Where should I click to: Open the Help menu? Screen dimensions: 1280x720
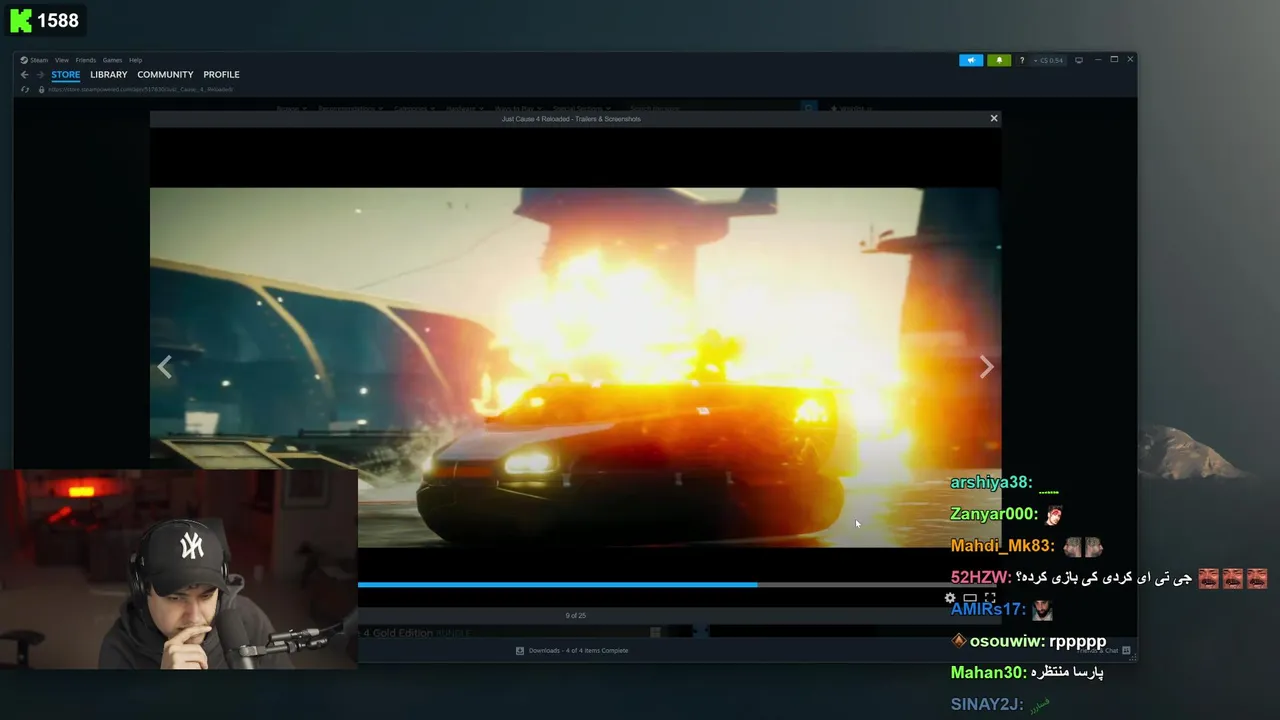[135, 60]
